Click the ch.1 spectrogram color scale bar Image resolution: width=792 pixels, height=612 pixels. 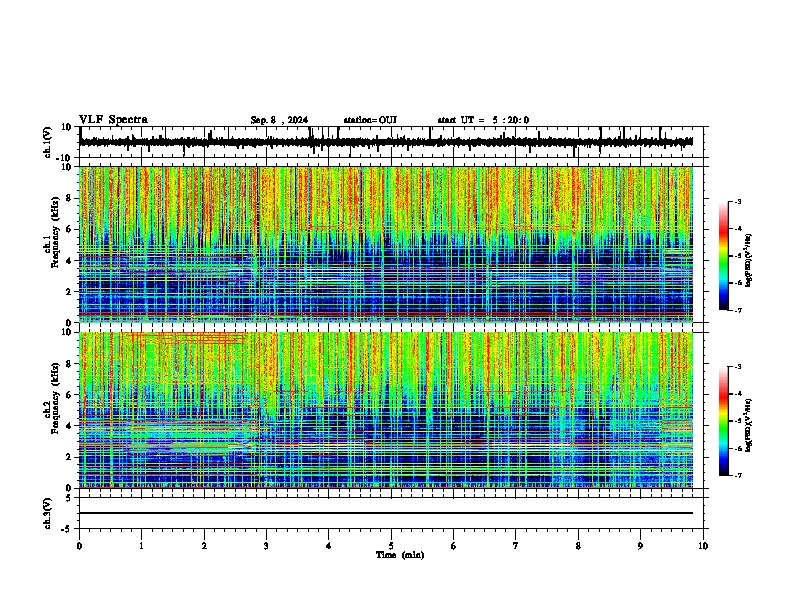(x=724, y=256)
